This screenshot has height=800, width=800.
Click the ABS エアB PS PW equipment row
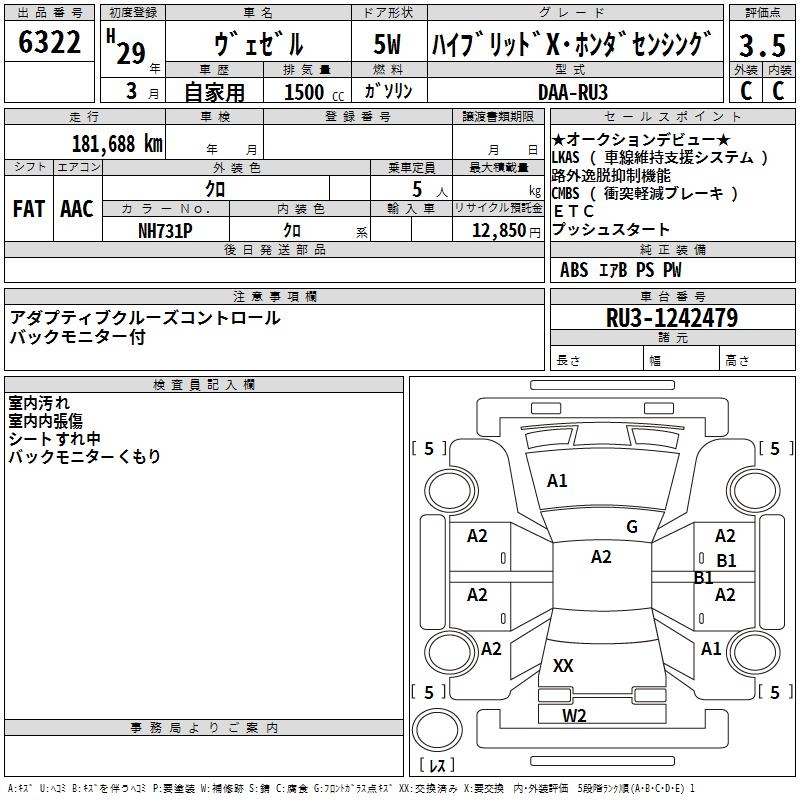(x=620, y=269)
